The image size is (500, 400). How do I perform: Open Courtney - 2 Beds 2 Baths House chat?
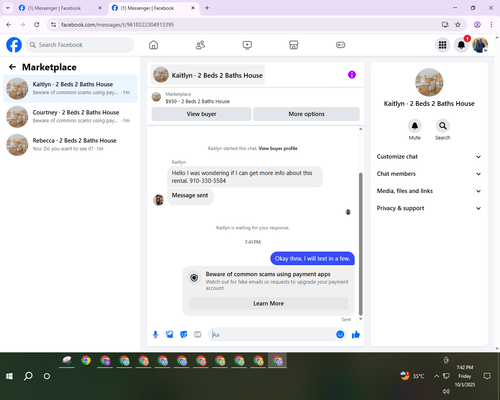pos(70,117)
